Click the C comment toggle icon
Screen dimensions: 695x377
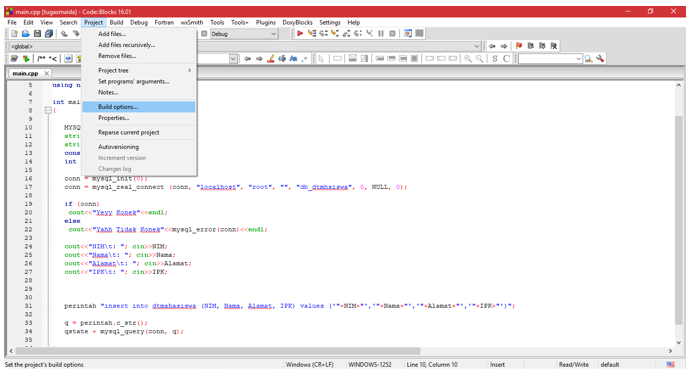coord(506,58)
